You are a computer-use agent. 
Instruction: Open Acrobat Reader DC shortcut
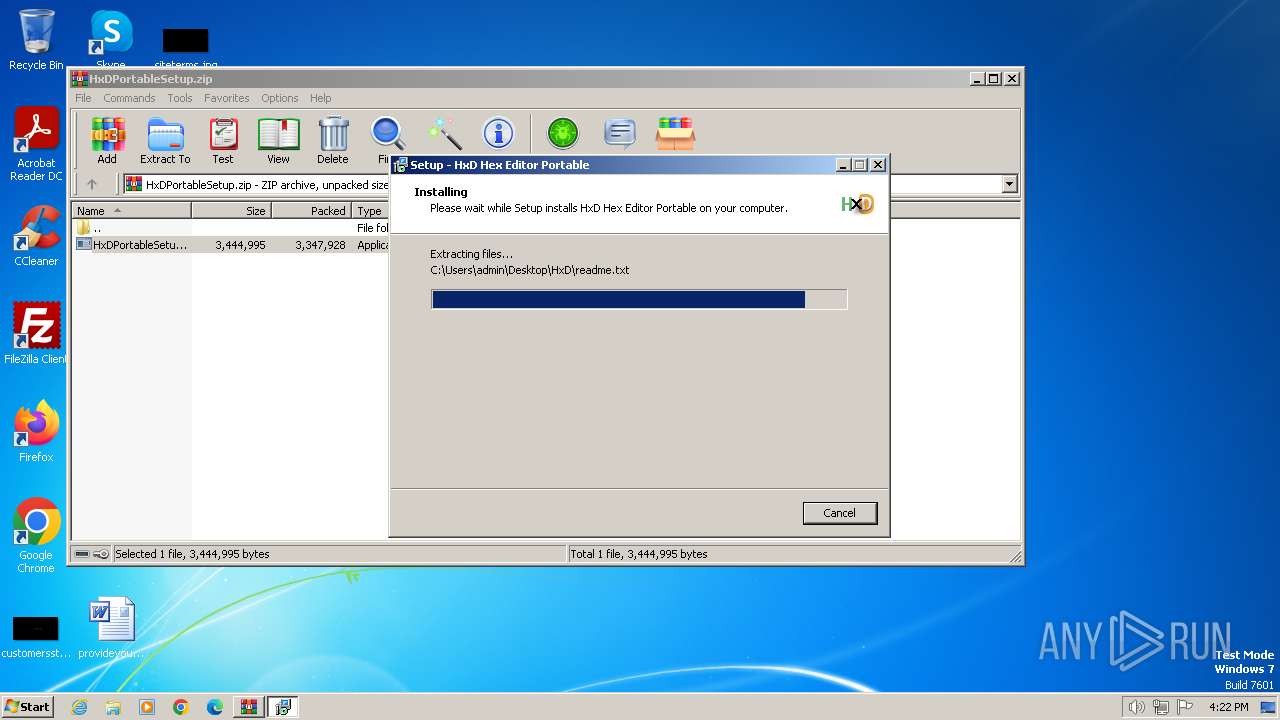(x=36, y=145)
